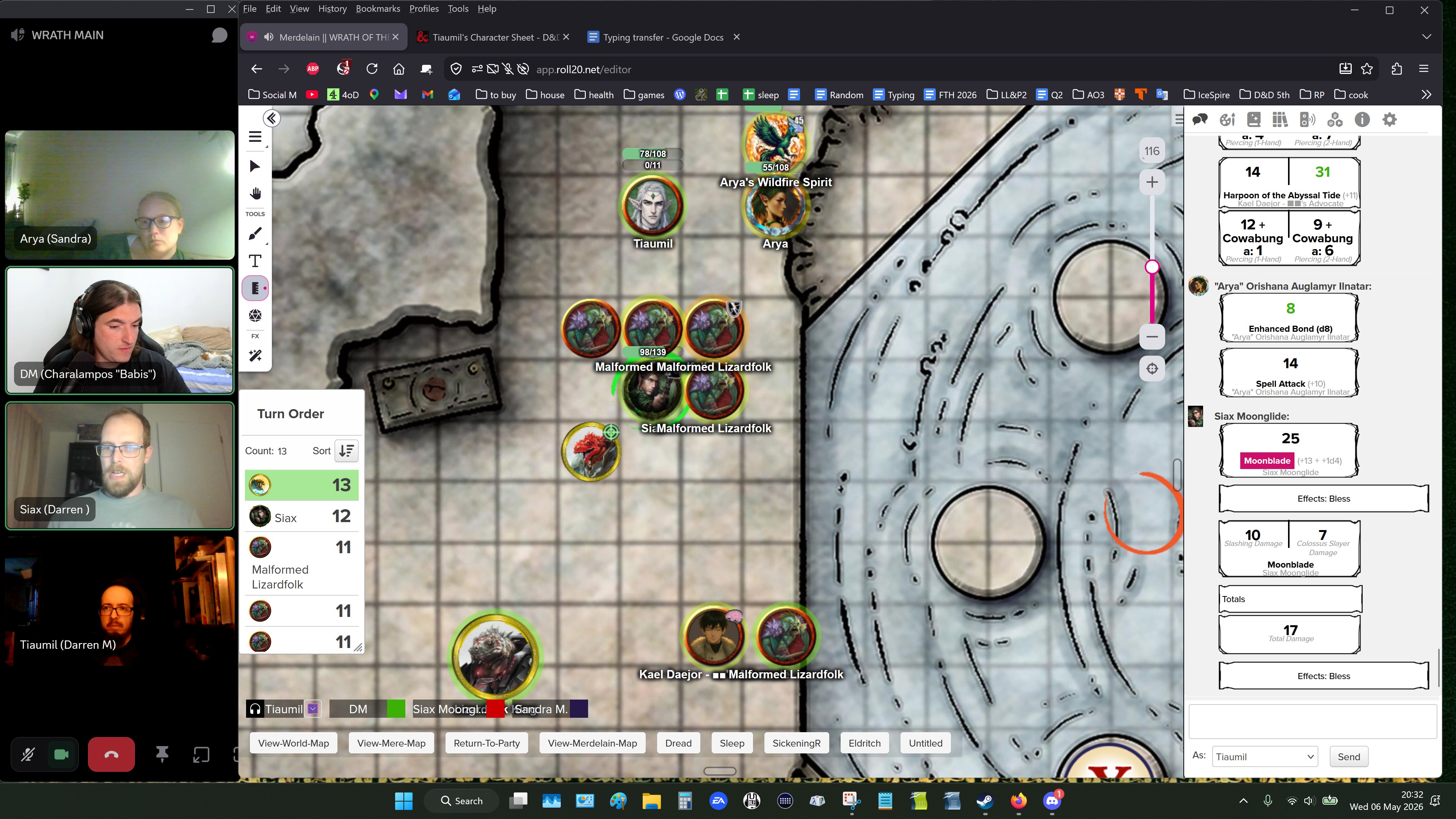Click the pink zoom slider handle
Screen dimensions: 1456x819
pyautogui.click(x=1152, y=267)
